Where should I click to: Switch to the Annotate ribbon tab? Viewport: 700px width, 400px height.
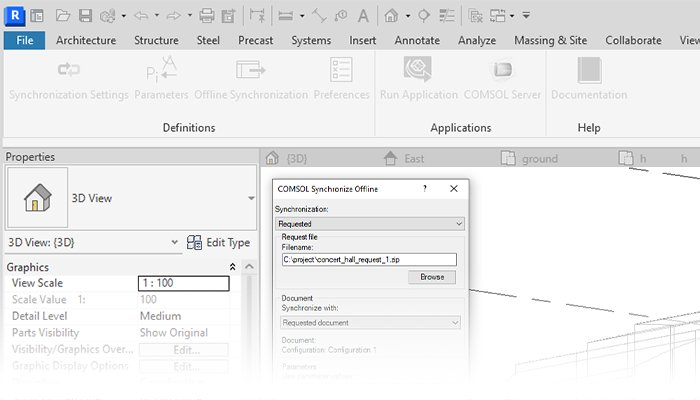tap(417, 40)
